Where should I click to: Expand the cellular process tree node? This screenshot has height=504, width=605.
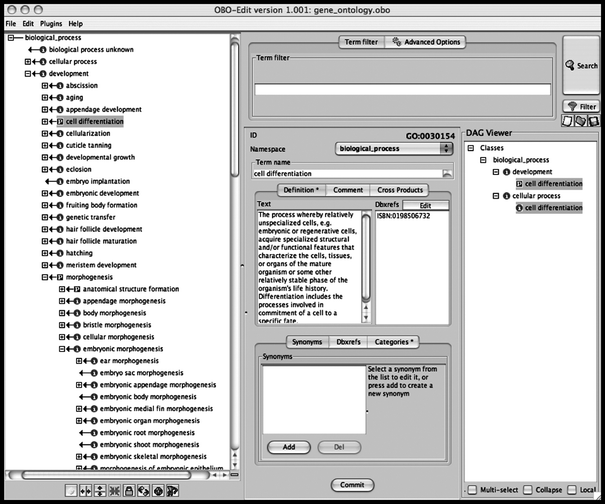pyautogui.click(x=28, y=62)
